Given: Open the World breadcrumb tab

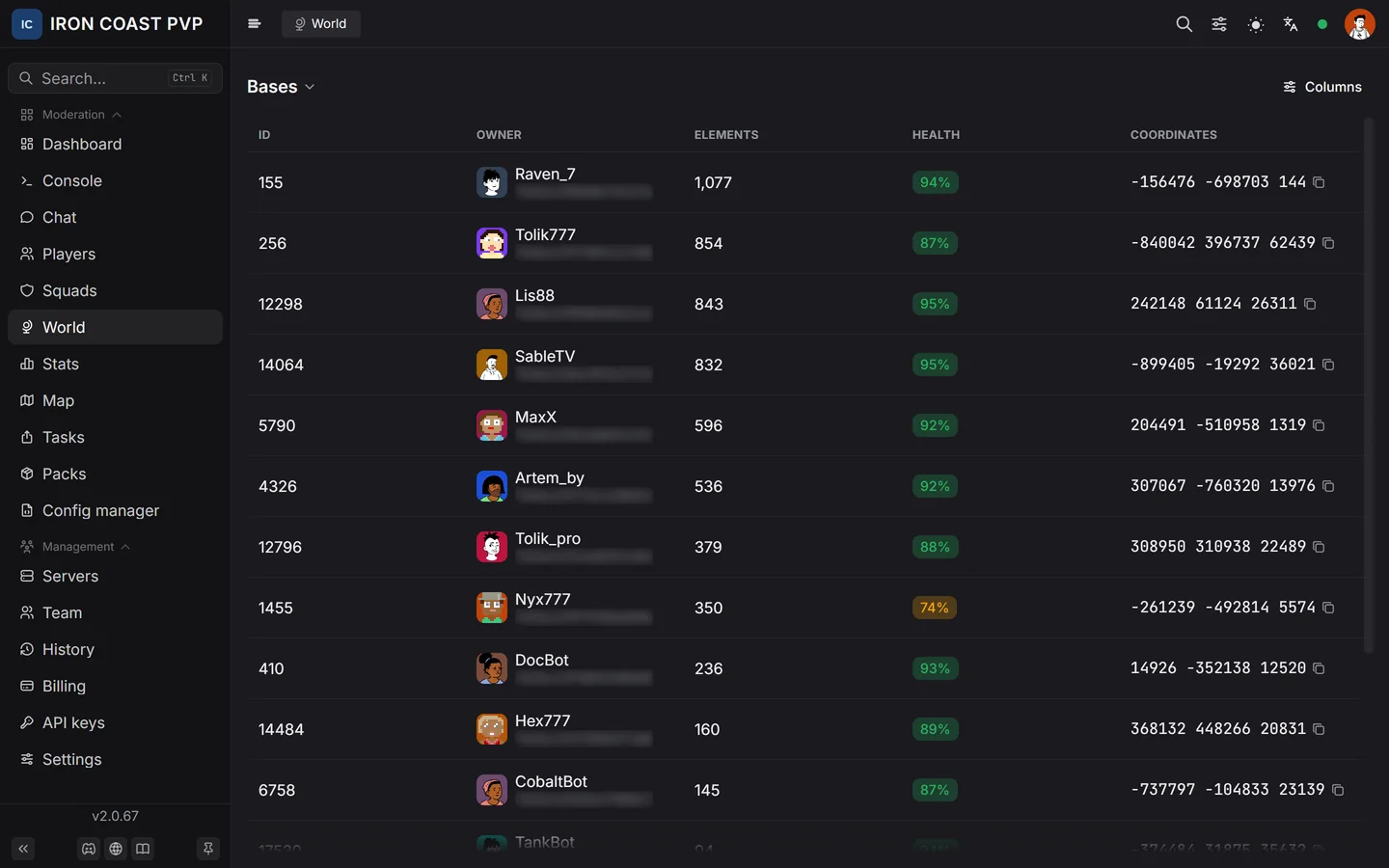Looking at the screenshot, I should pyautogui.click(x=320, y=24).
